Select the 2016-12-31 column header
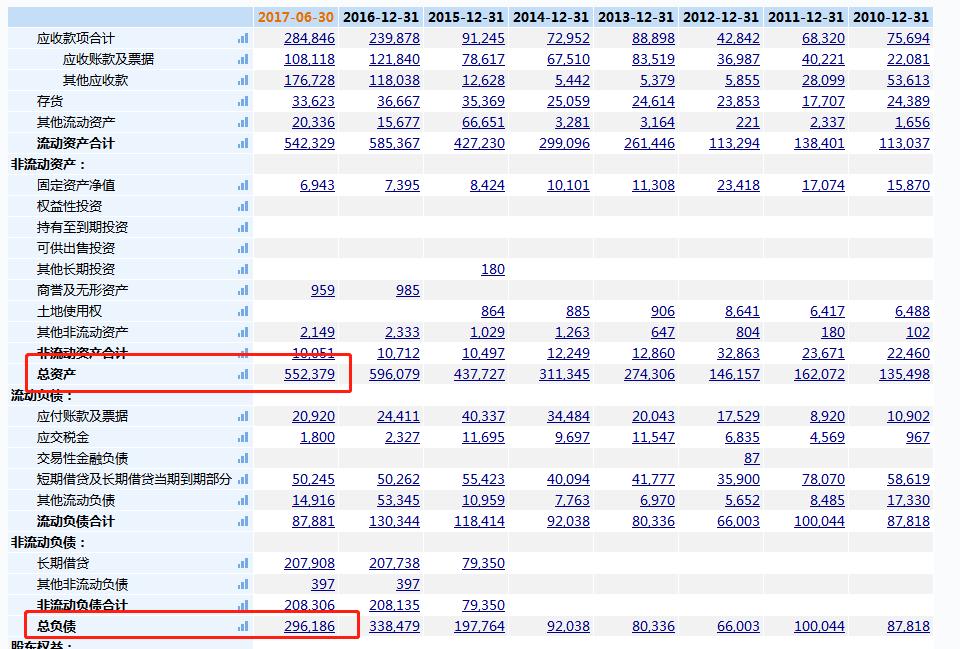The height and width of the screenshot is (649, 960). [x=380, y=17]
